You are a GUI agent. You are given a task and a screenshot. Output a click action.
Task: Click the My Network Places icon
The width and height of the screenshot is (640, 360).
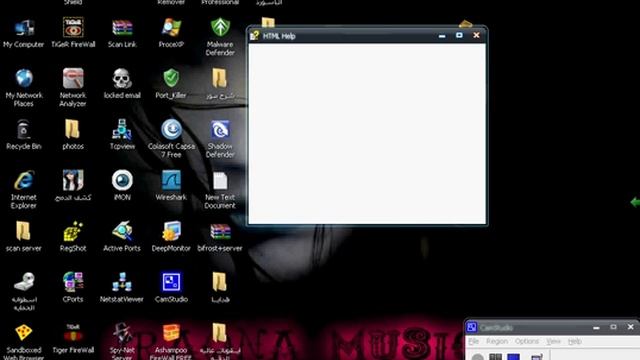[x=24, y=78]
